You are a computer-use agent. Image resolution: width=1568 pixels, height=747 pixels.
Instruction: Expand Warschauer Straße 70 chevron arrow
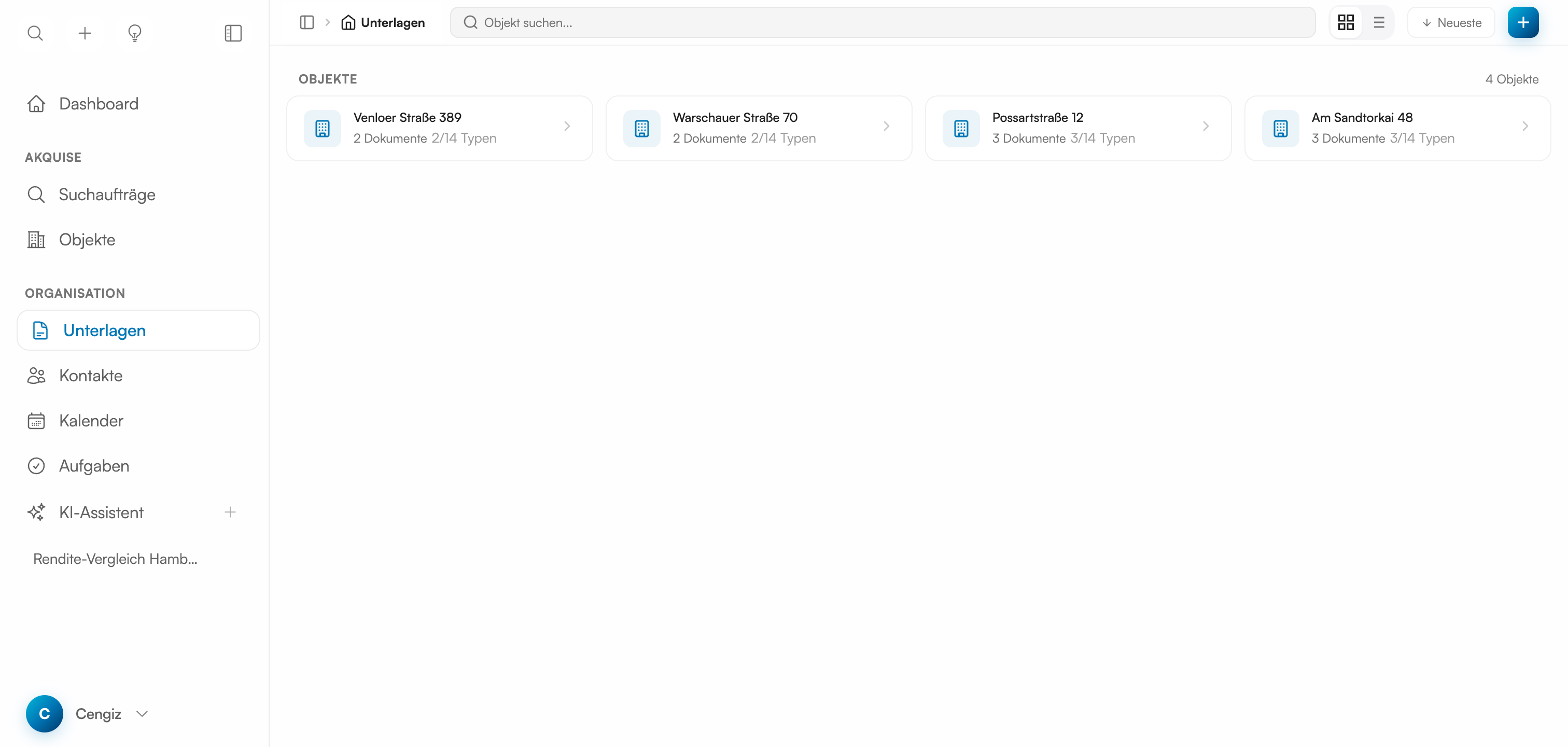(886, 126)
